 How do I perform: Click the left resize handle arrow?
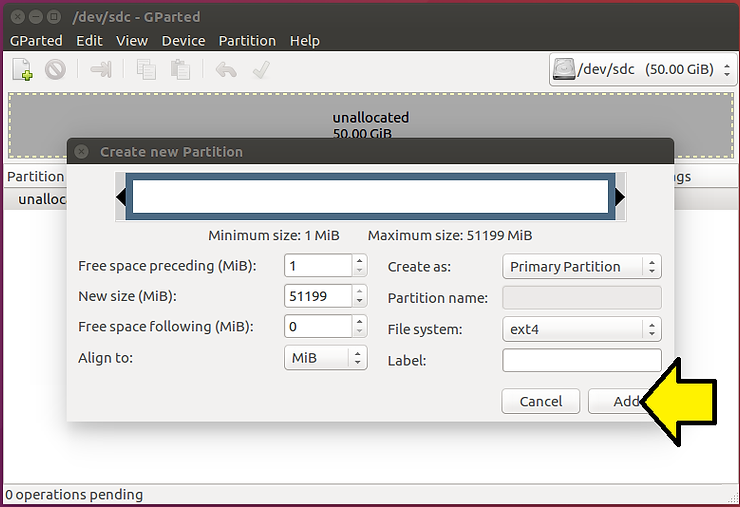click(x=122, y=198)
